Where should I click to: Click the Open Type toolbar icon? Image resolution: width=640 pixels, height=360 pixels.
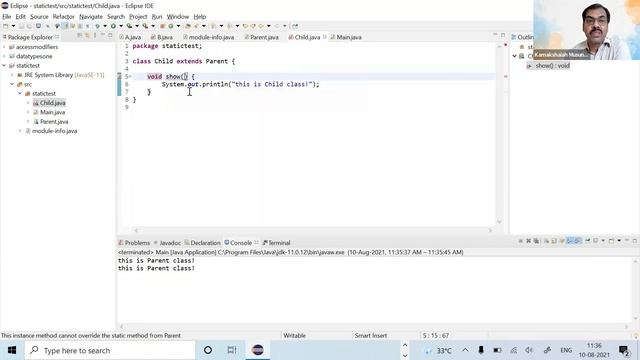coord(187,26)
